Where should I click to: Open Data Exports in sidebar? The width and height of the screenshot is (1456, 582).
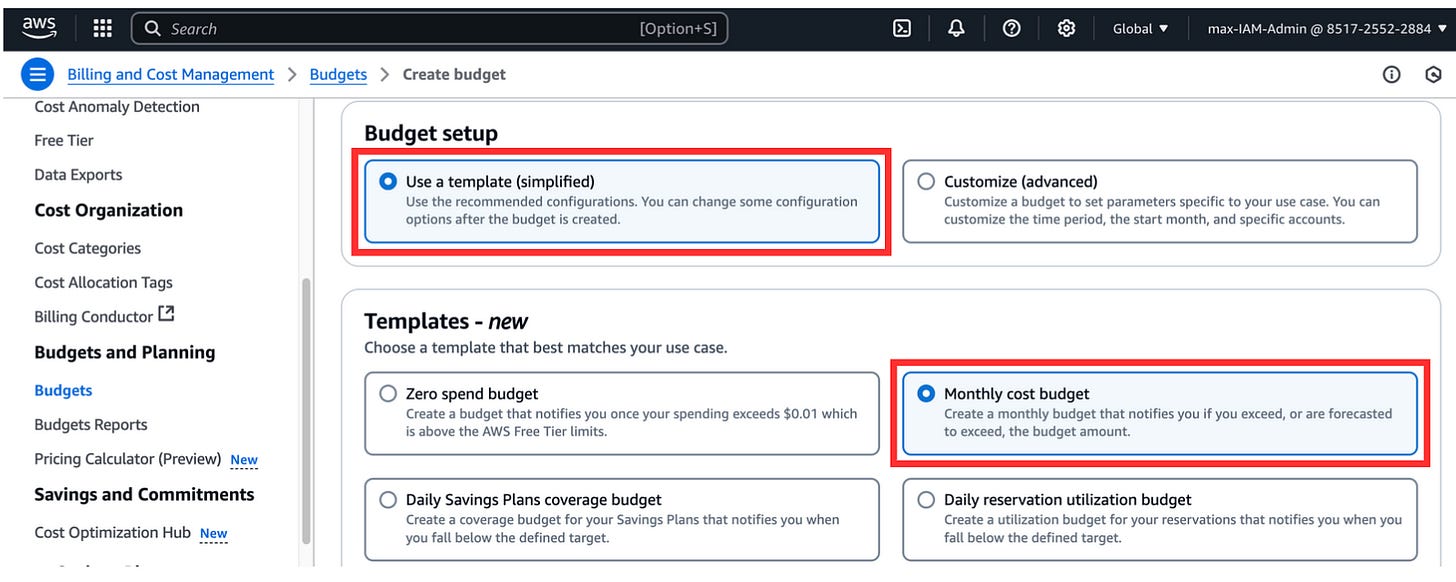[78, 175]
